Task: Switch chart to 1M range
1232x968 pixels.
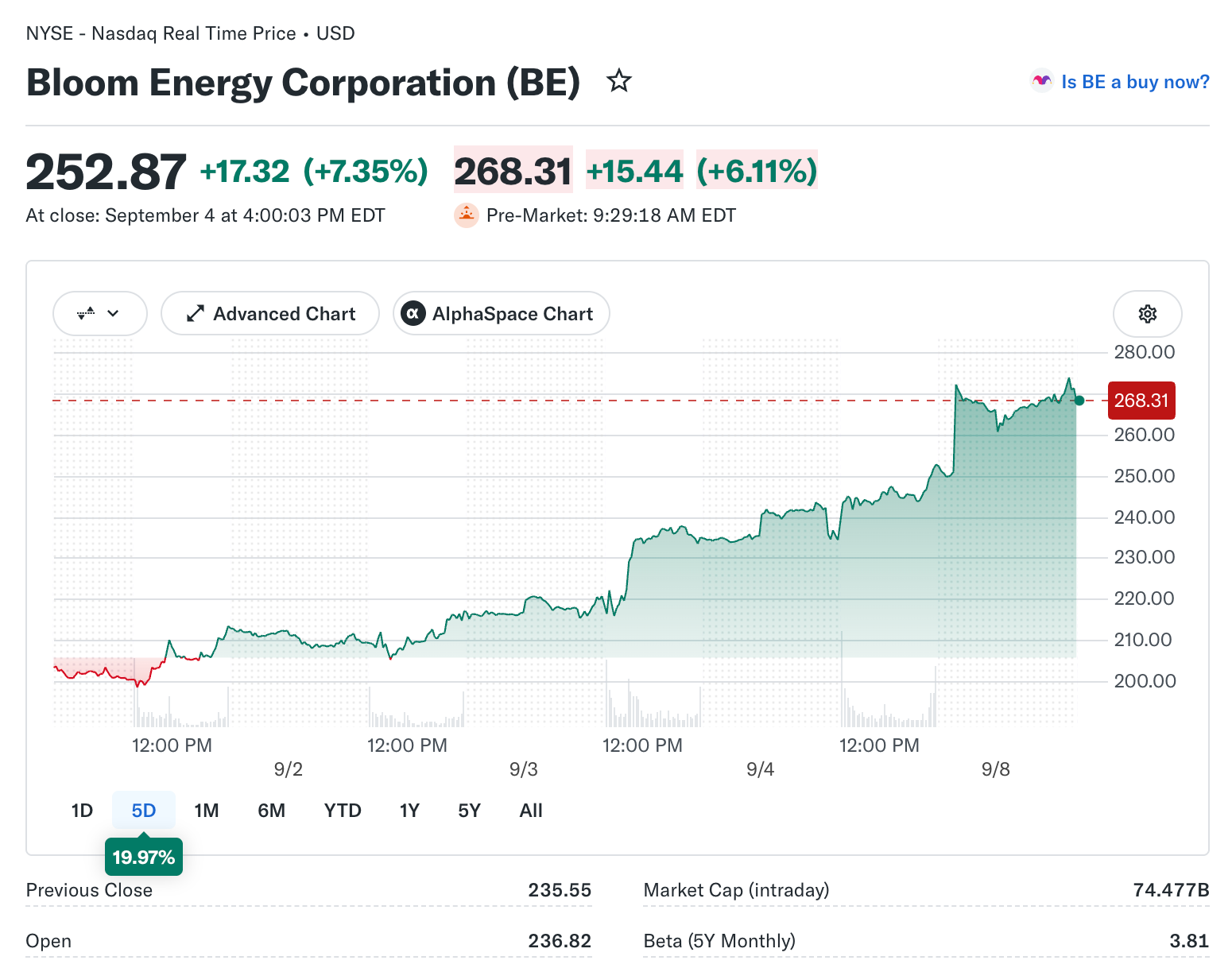Action: click(207, 811)
